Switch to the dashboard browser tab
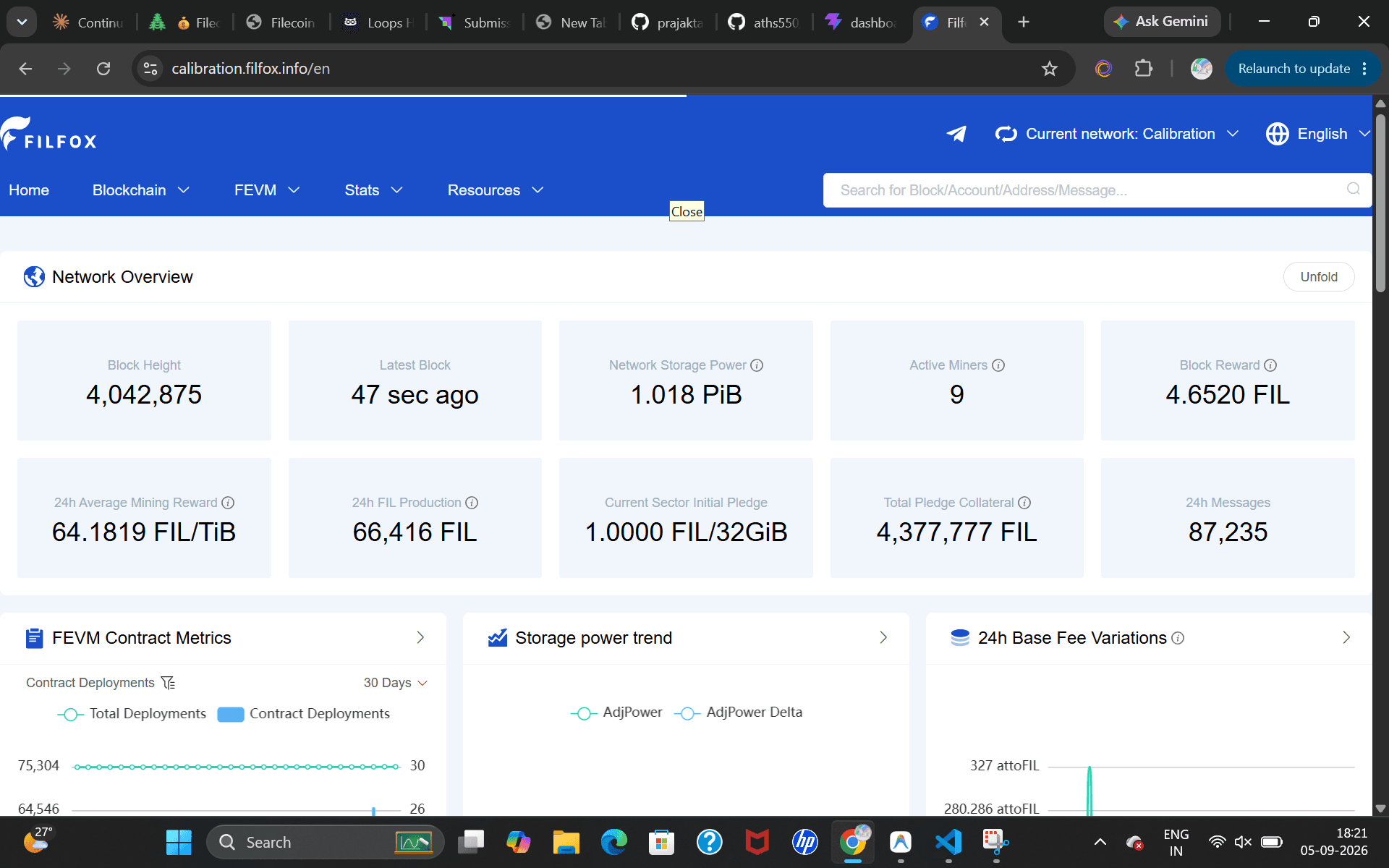Viewport: 1389px width, 868px height. [862, 22]
